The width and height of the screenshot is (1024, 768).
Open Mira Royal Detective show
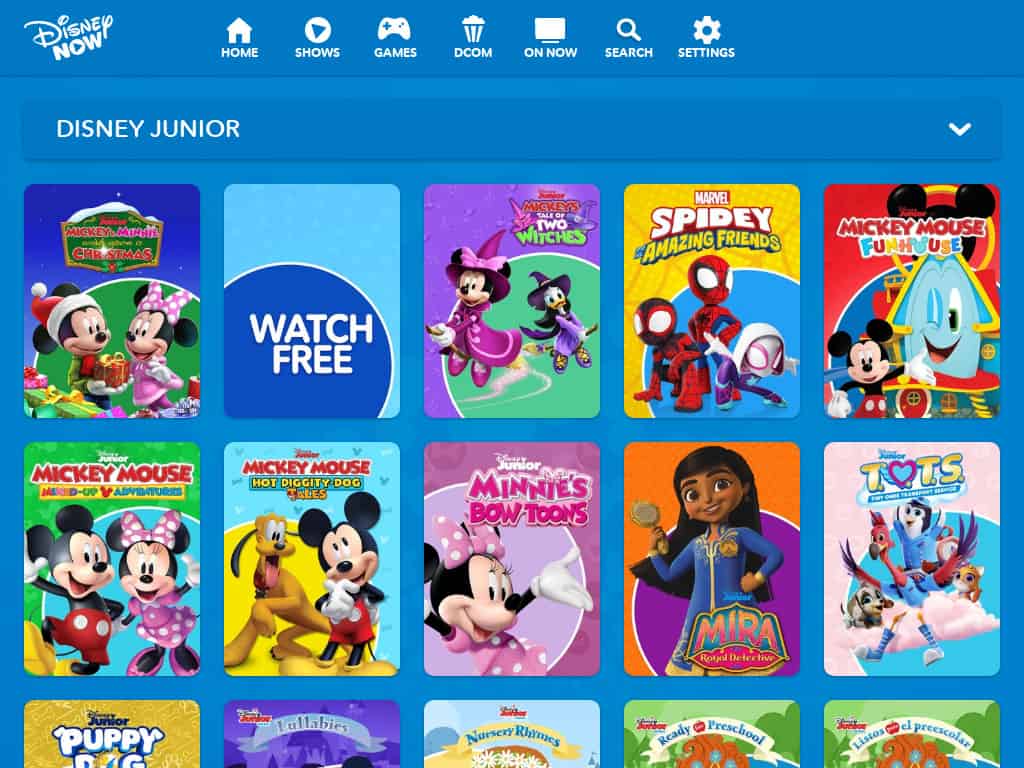click(x=712, y=559)
